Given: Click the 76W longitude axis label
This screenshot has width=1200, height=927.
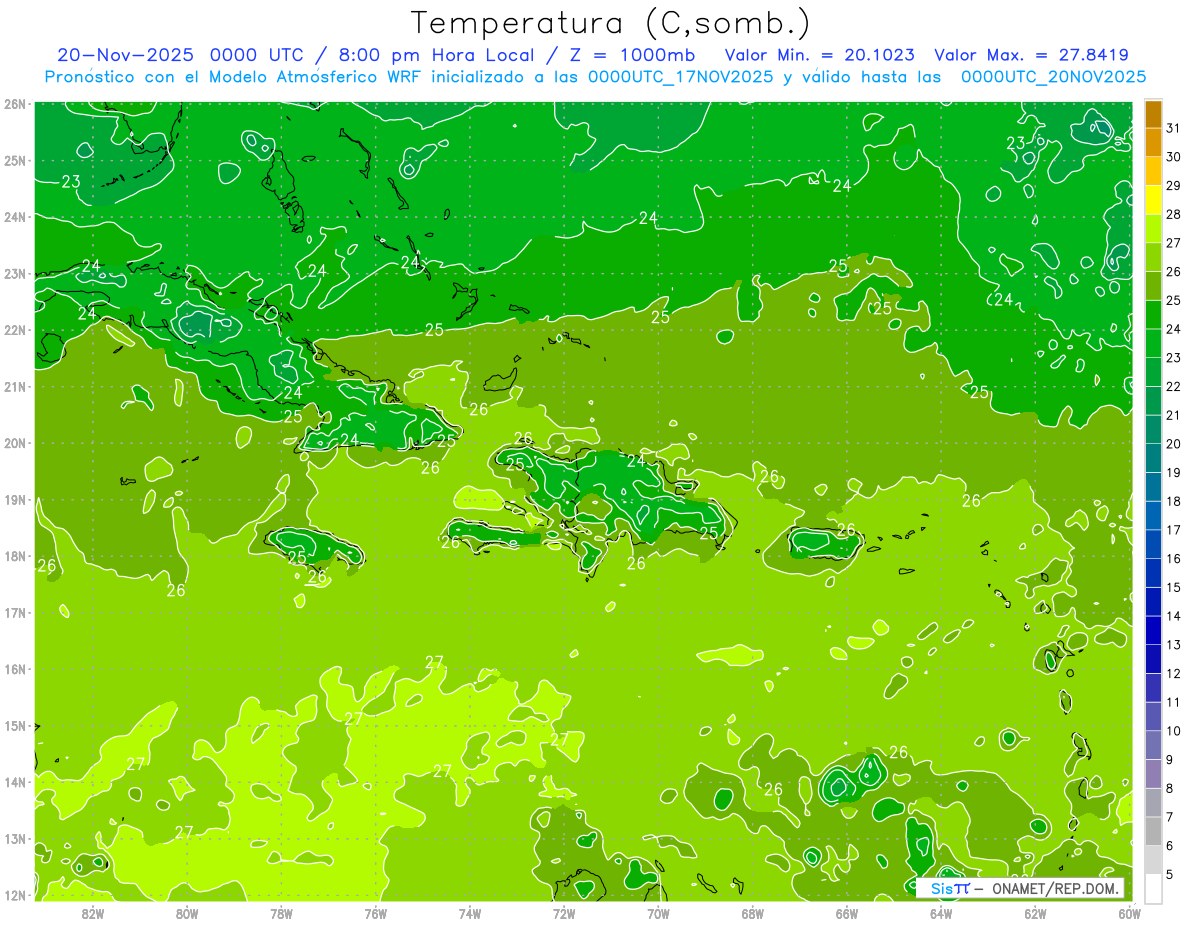Looking at the screenshot, I should tap(375, 913).
